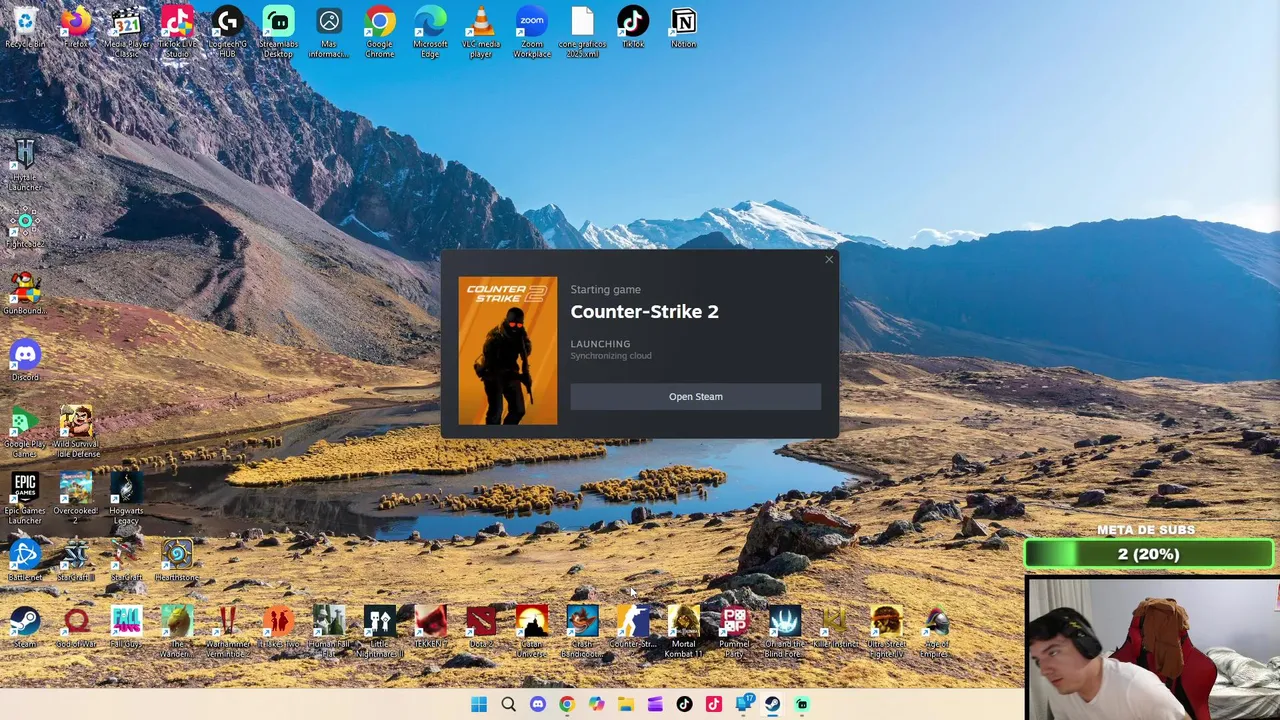Select Little Nightmares II desktop icon
The height and width of the screenshot is (720, 1280).
pos(379,632)
